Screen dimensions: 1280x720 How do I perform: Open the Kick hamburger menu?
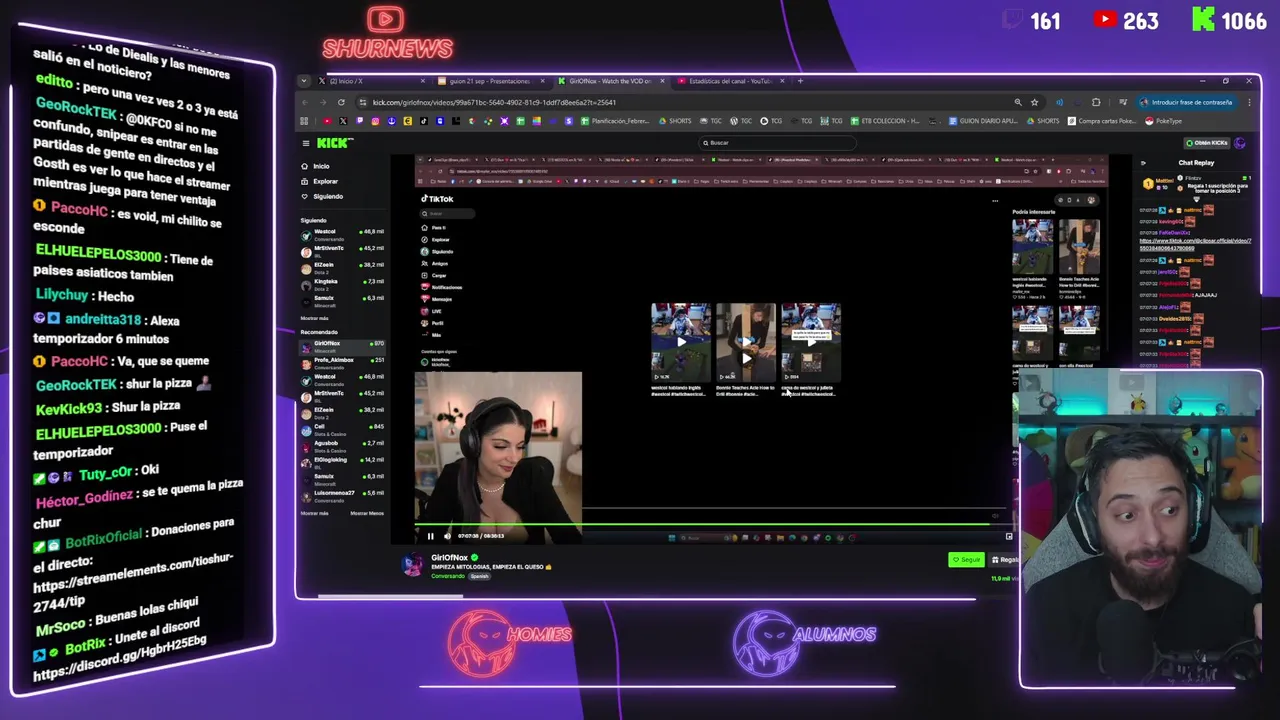click(x=305, y=143)
